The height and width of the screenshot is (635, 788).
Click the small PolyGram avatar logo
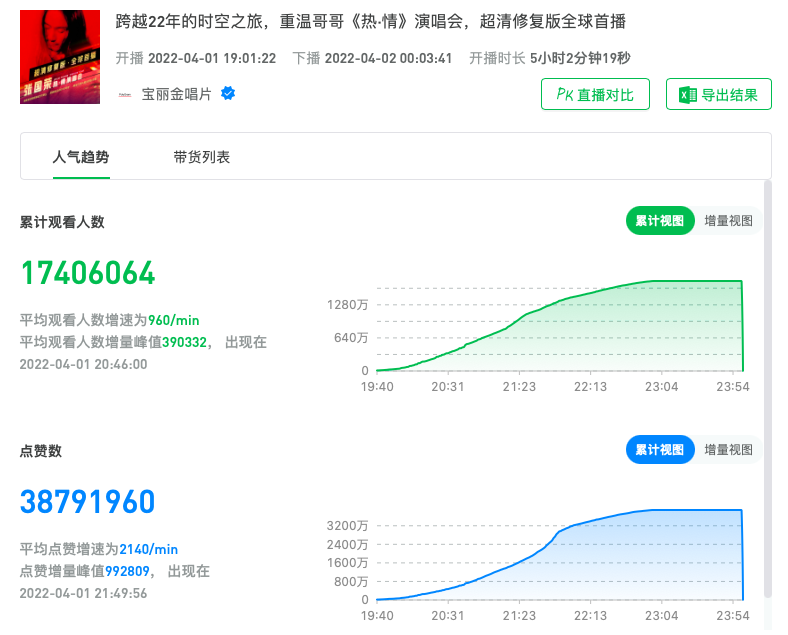coord(125,94)
